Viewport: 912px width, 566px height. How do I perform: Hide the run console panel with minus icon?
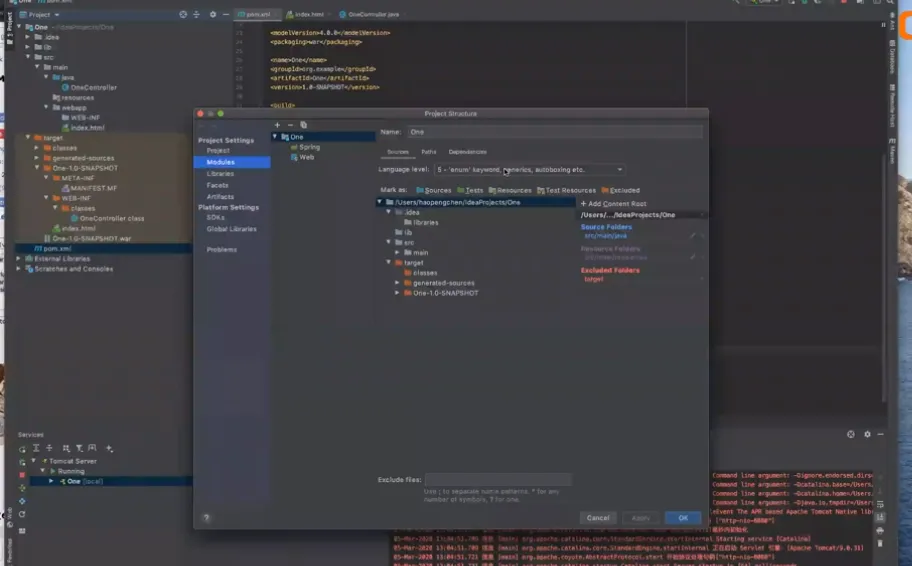[881, 434]
